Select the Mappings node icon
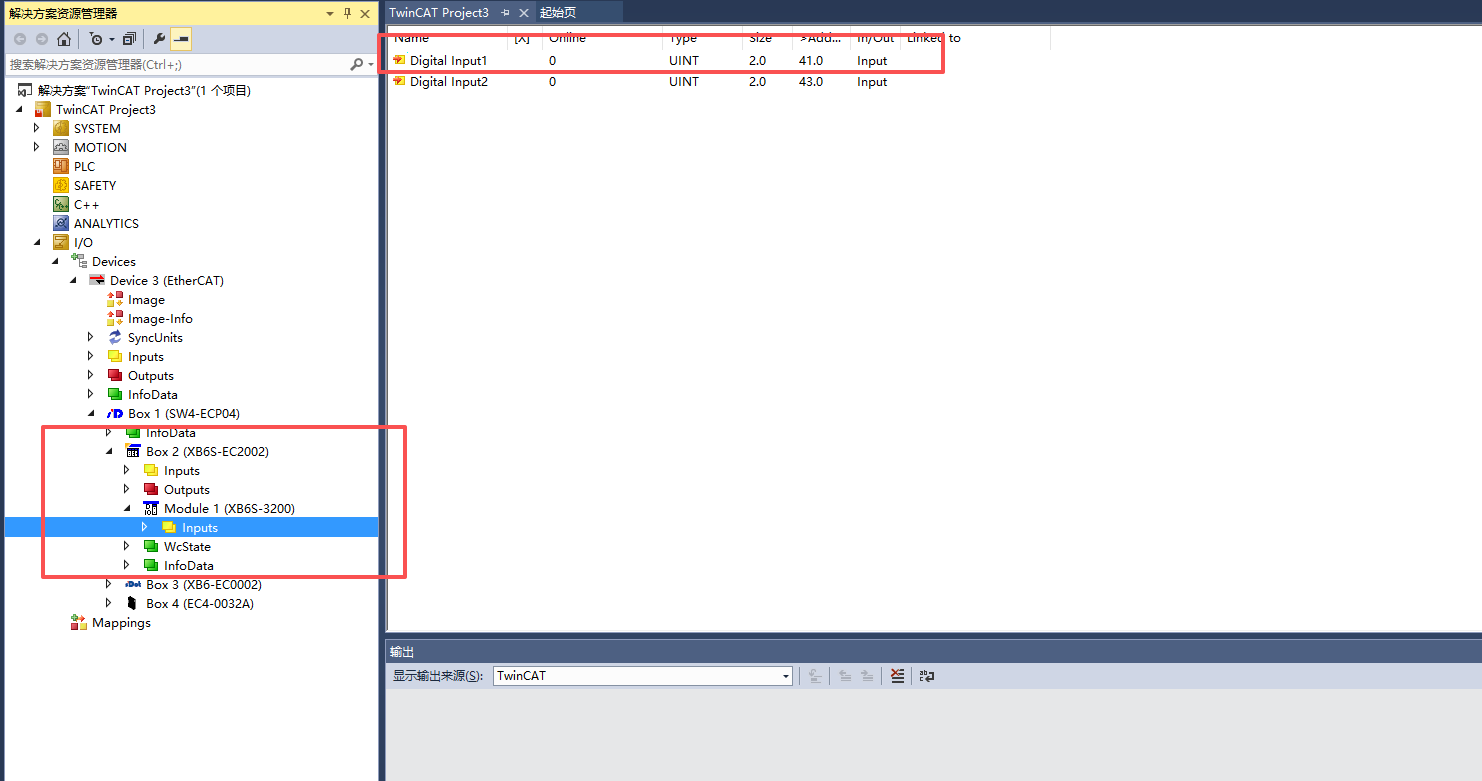This screenshot has height=781, width=1482. click(x=79, y=623)
